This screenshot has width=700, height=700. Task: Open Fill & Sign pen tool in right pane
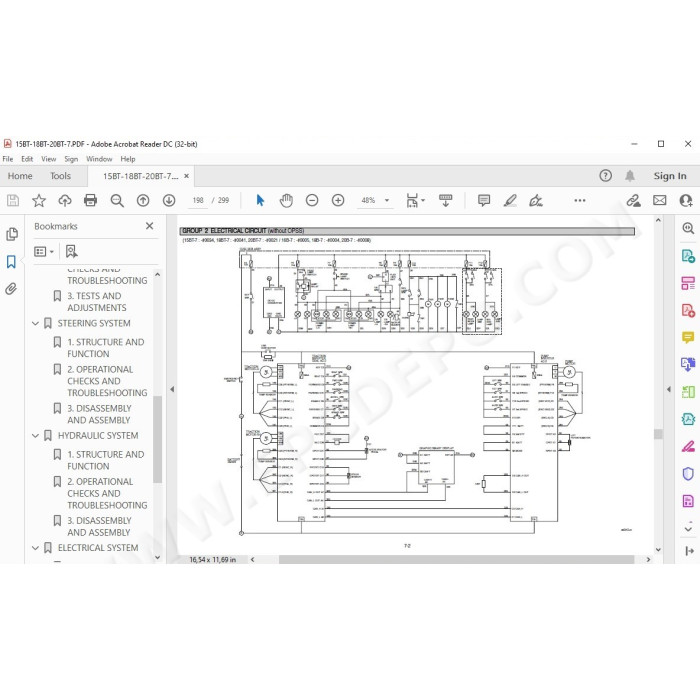click(688, 446)
